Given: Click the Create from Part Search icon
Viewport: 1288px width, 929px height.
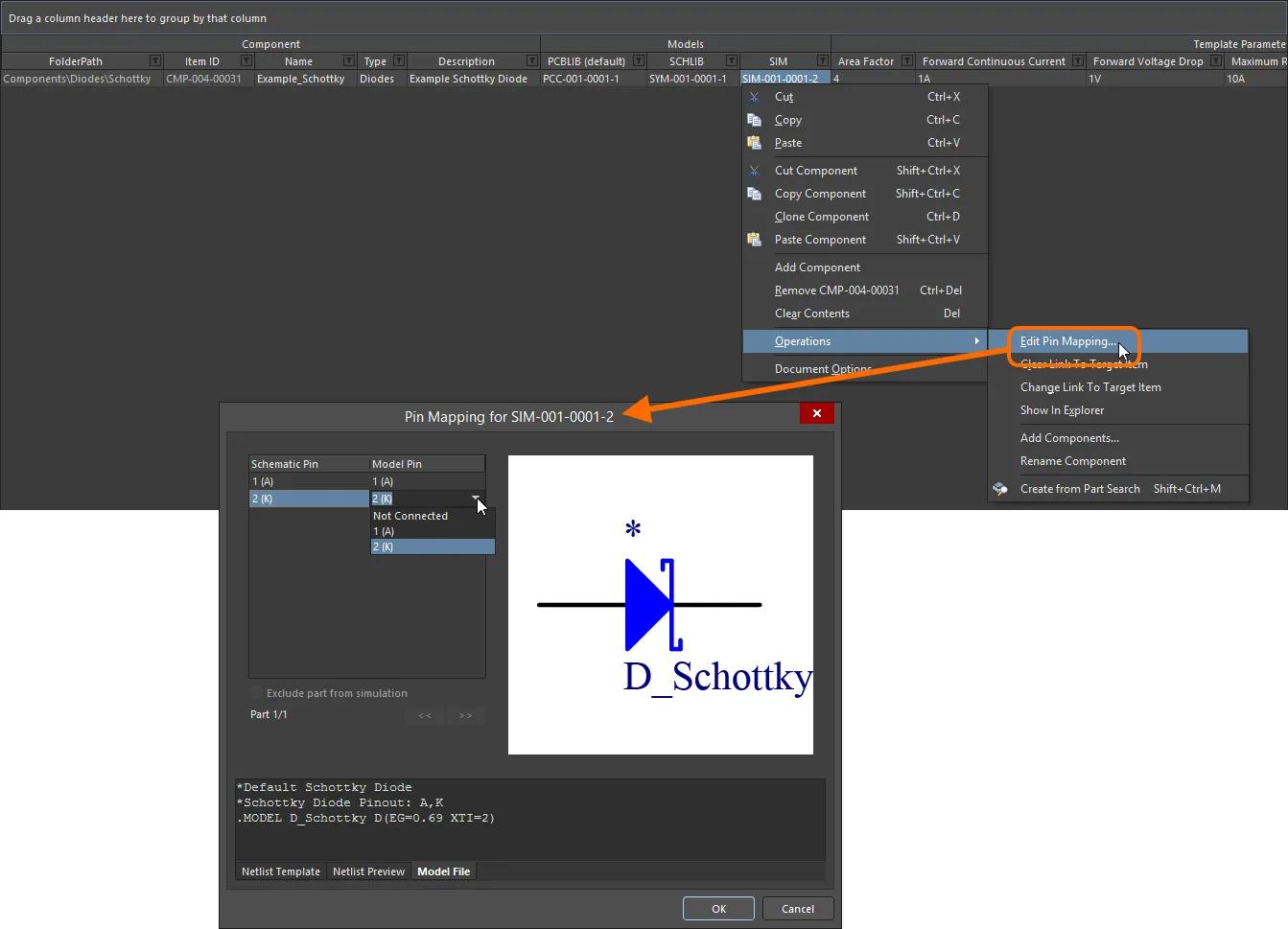Looking at the screenshot, I should [1000, 488].
